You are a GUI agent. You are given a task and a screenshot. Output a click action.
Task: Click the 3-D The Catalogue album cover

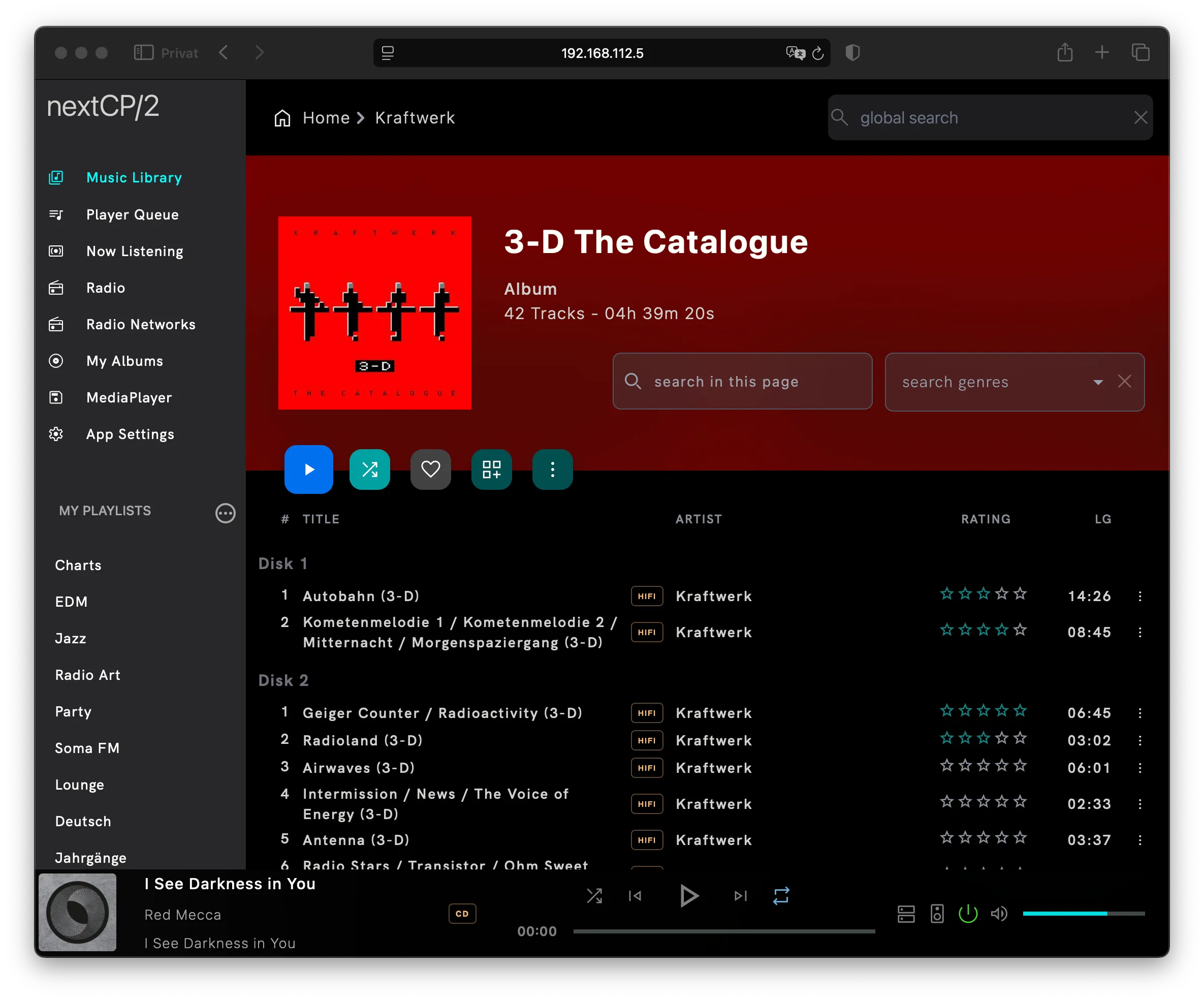point(374,313)
